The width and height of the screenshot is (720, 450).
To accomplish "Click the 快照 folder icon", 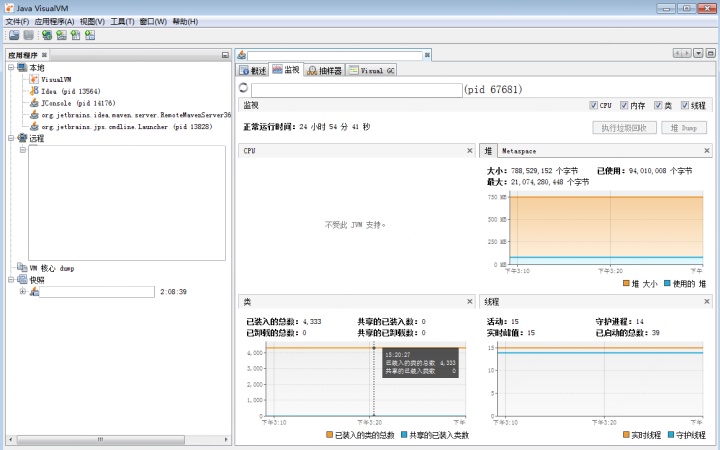I will (22, 280).
